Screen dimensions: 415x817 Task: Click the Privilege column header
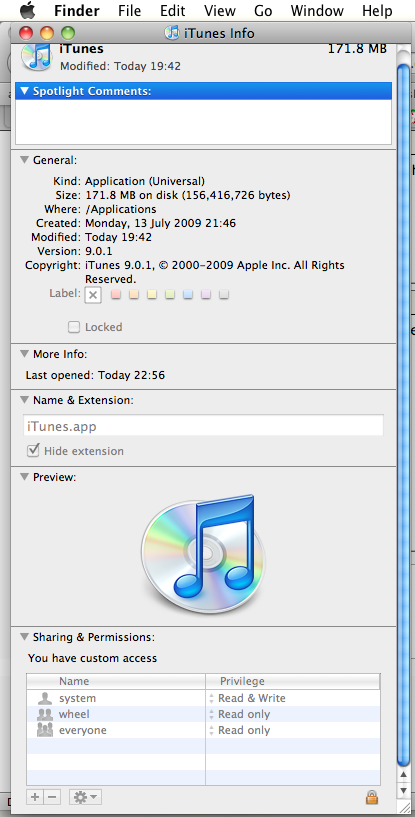[293, 681]
